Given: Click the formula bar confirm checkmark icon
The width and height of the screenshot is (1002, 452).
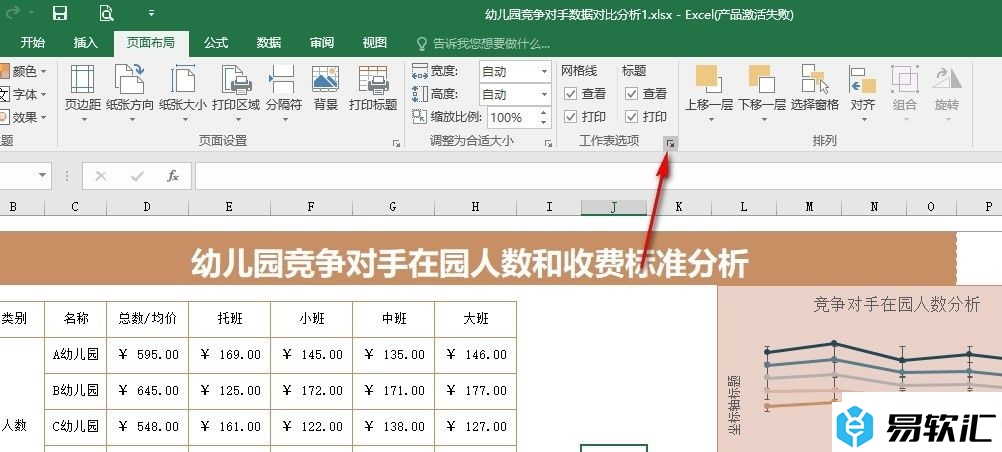Looking at the screenshot, I should 137,176.
